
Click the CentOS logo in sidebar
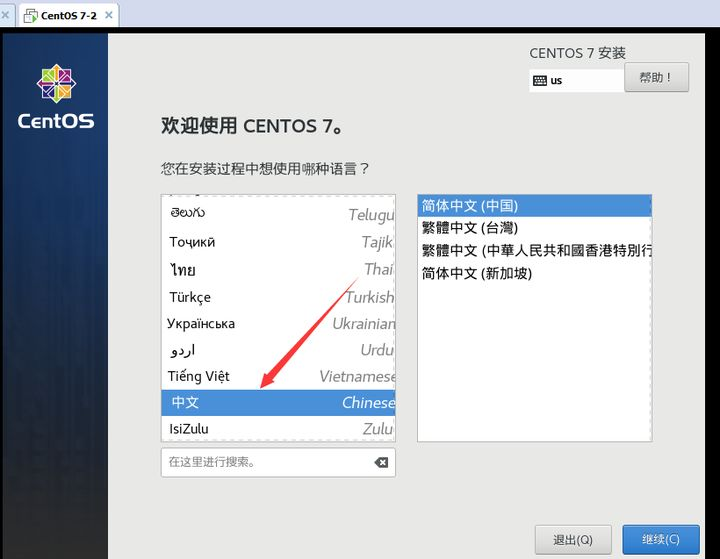pos(56,97)
